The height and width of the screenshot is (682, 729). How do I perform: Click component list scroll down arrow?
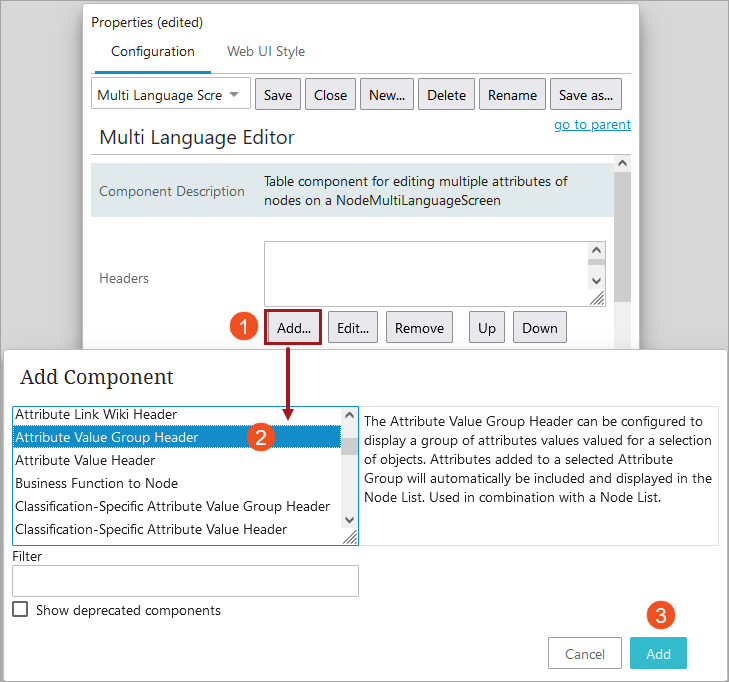click(x=350, y=520)
